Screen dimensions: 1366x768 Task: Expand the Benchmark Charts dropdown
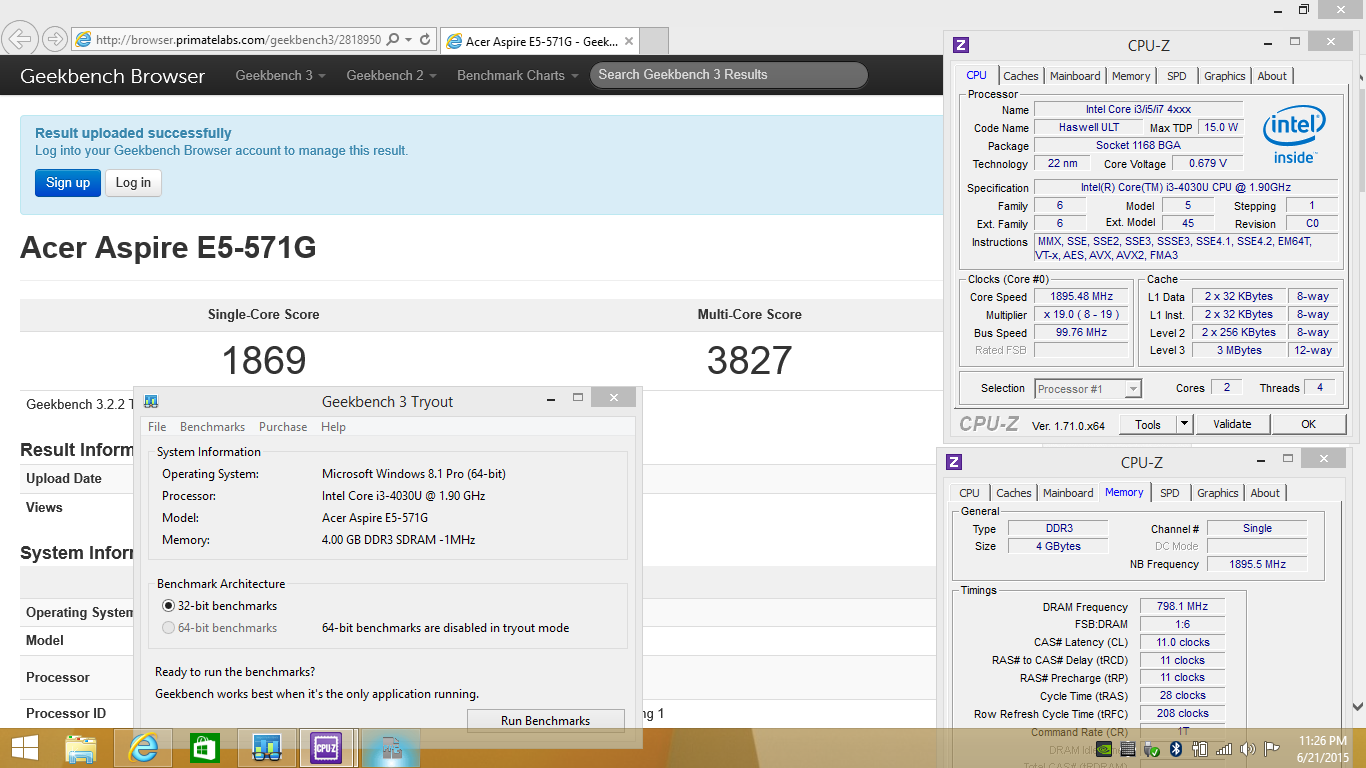point(517,75)
